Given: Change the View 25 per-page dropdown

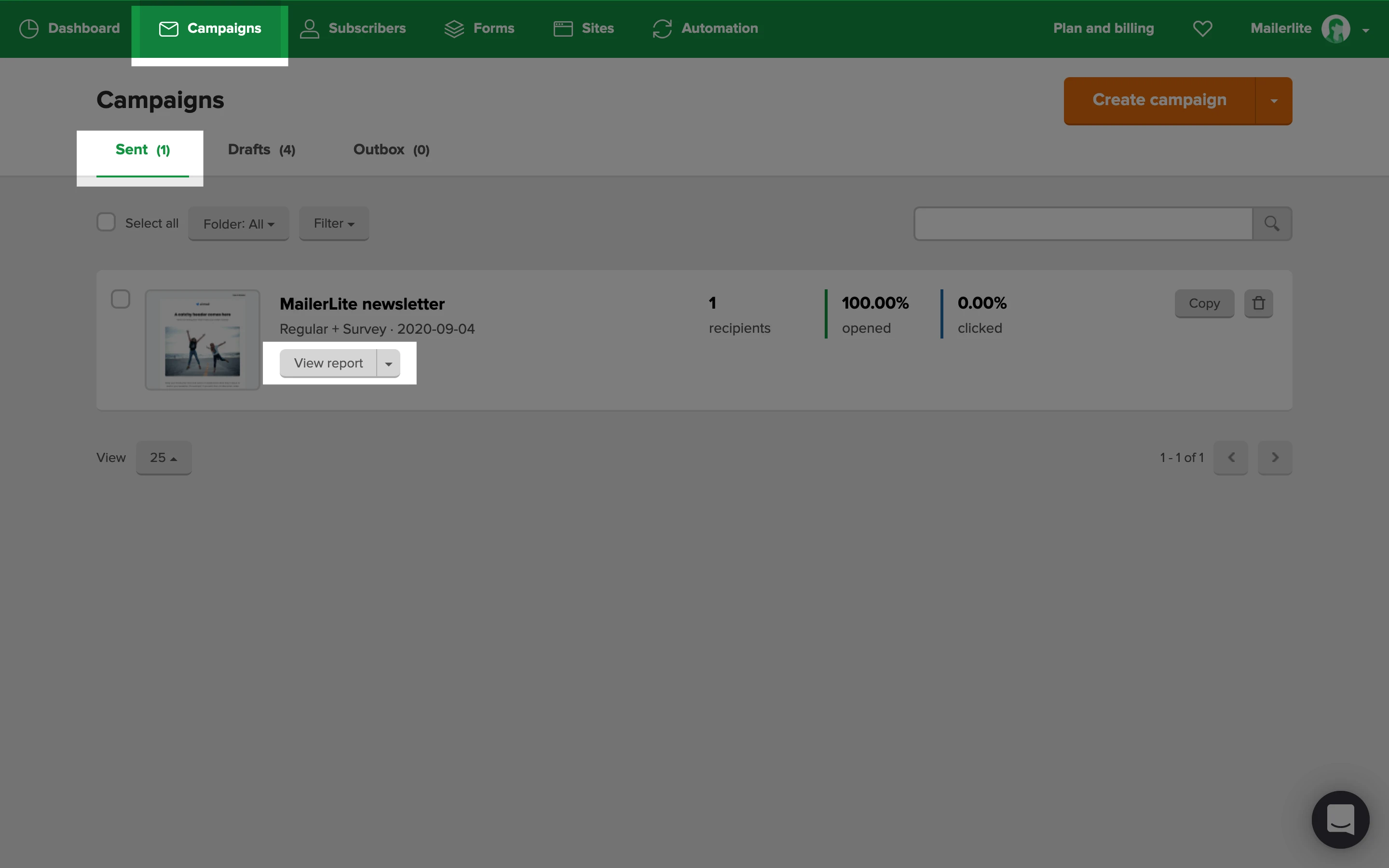Looking at the screenshot, I should pyautogui.click(x=163, y=458).
